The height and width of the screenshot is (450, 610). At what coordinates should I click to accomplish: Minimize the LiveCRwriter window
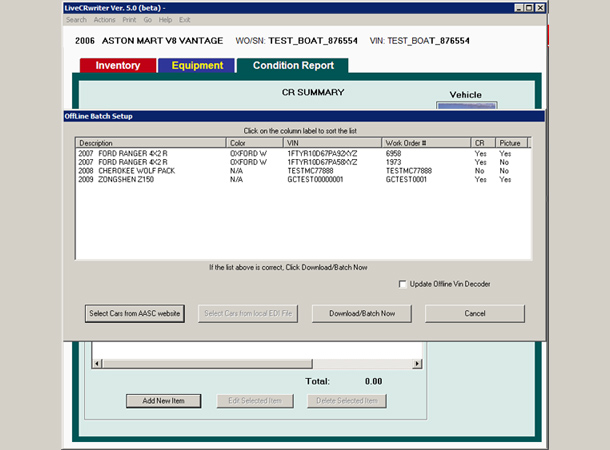click(x=519, y=8)
